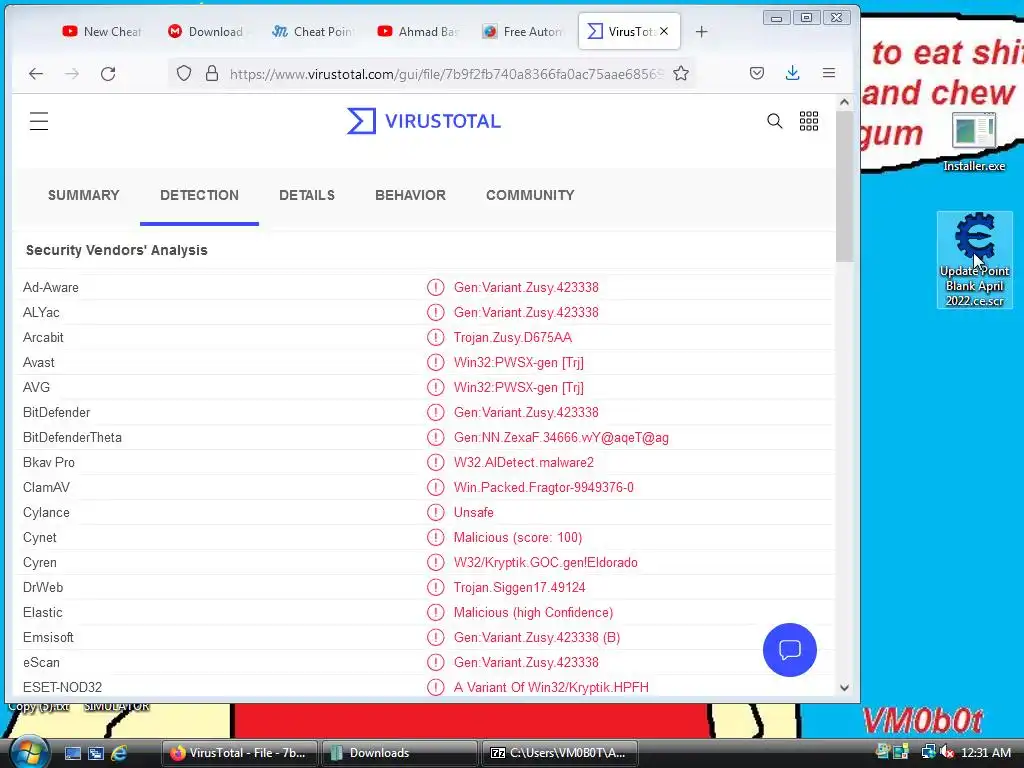Reload the page with the refresh icon
Screen dimensions: 1024x768
[x=108, y=74]
